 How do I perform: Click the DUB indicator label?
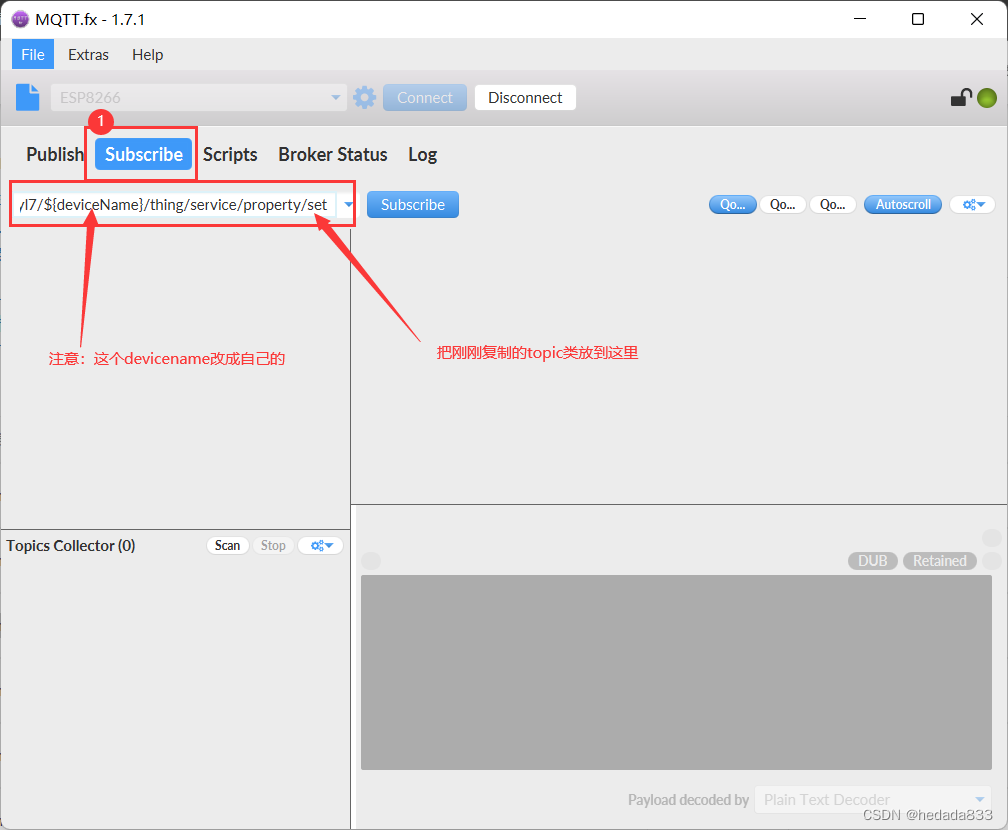point(872,561)
